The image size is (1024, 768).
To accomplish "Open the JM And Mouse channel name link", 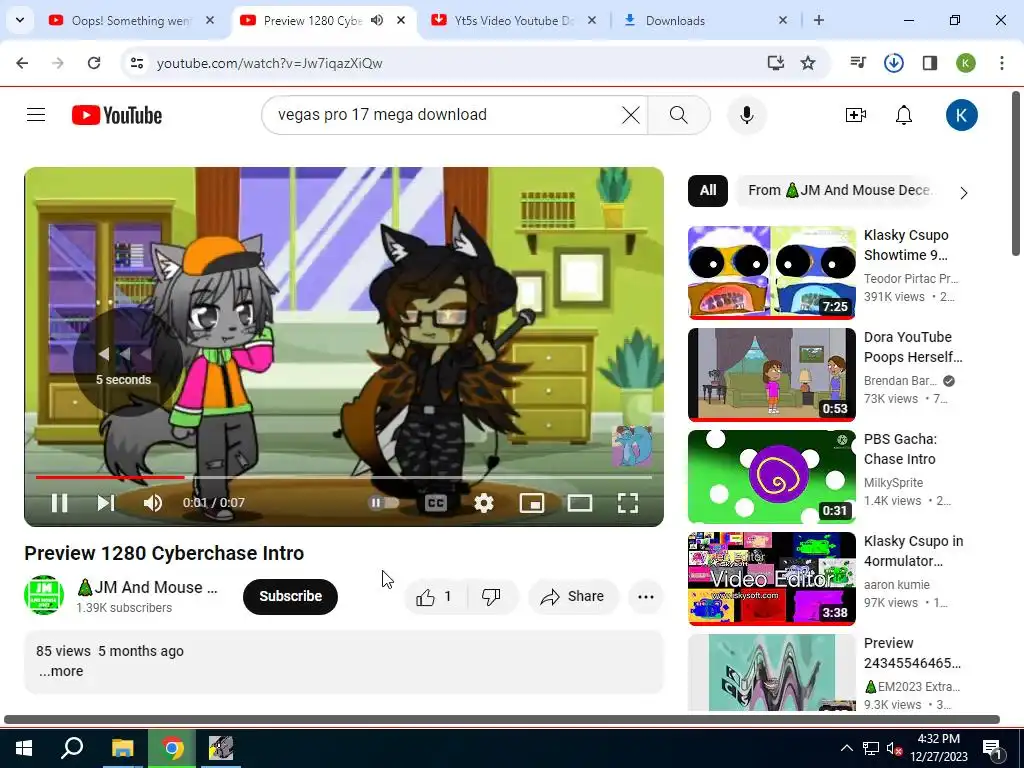I will (147, 587).
